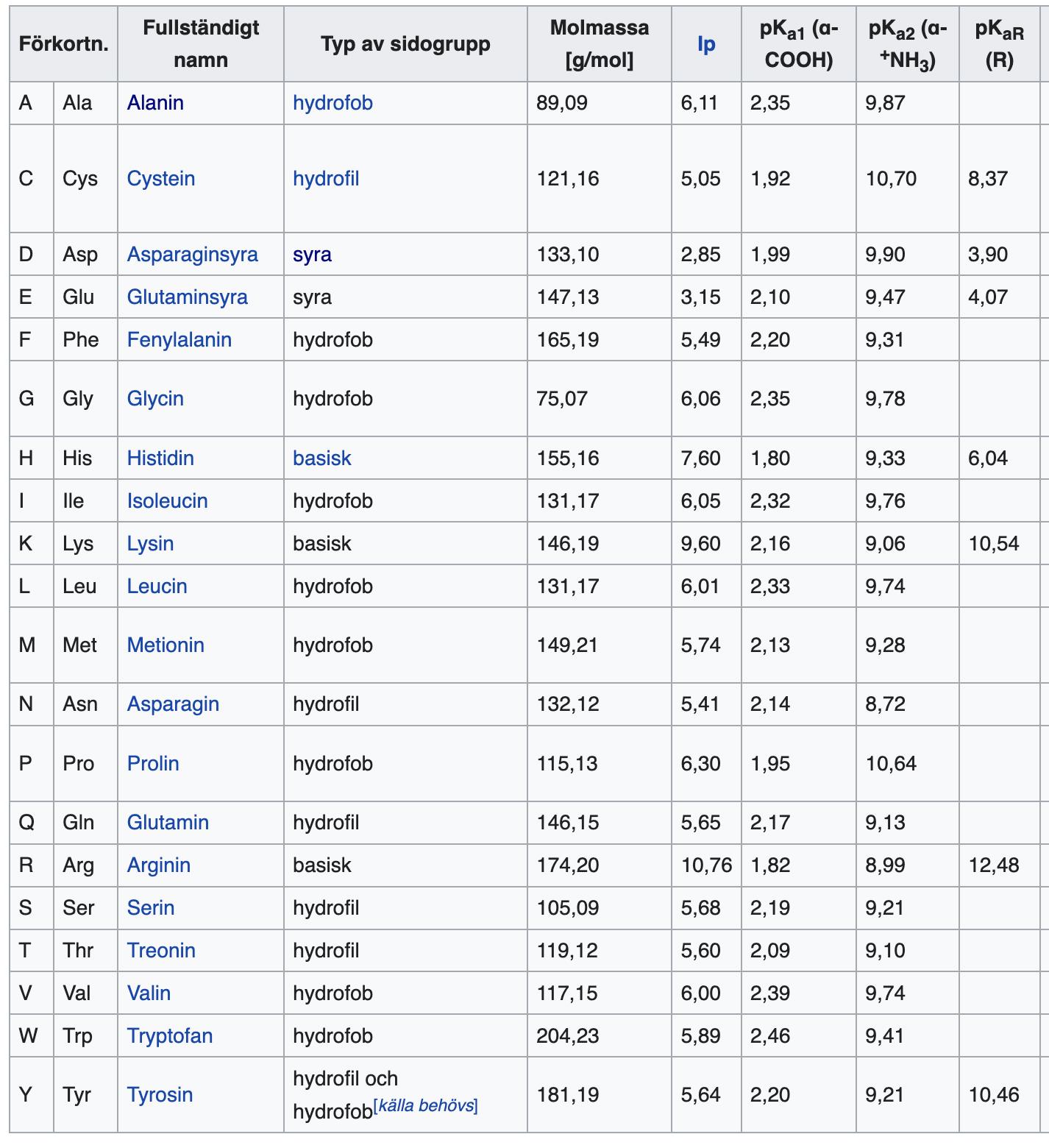Open the Asparaginsyra link

coord(192,255)
